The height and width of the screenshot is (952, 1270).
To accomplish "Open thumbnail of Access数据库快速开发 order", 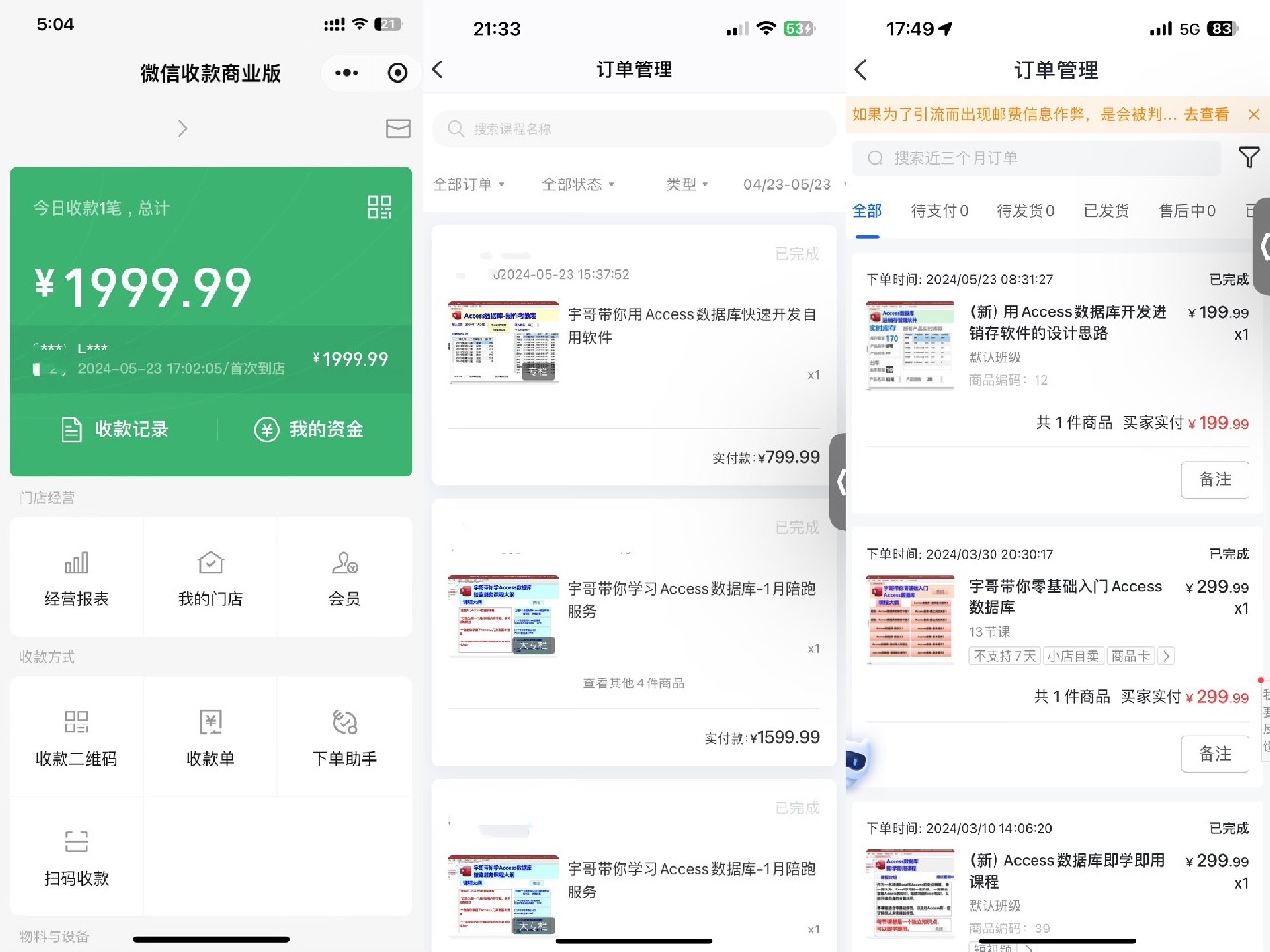I will pos(503,342).
